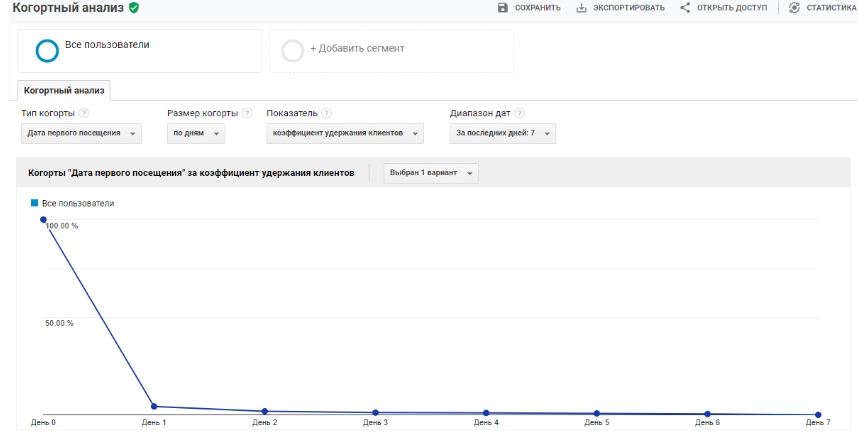Export report via ЭКСПОРТИРОВАТЬ
The width and height of the screenshot is (858, 445).
click(x=621, y=8)
